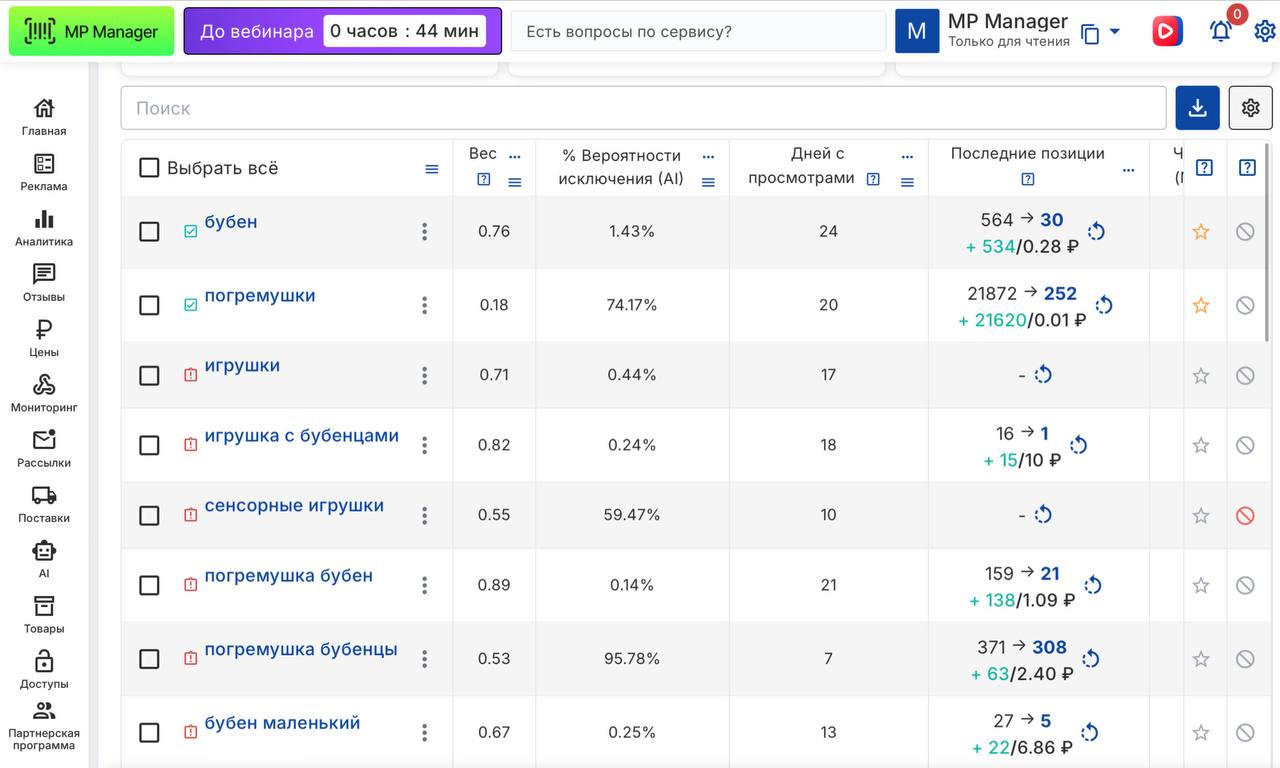
Task: Open the three-dot menu for 'погремушка бубен'
Action: coord(424,585)
